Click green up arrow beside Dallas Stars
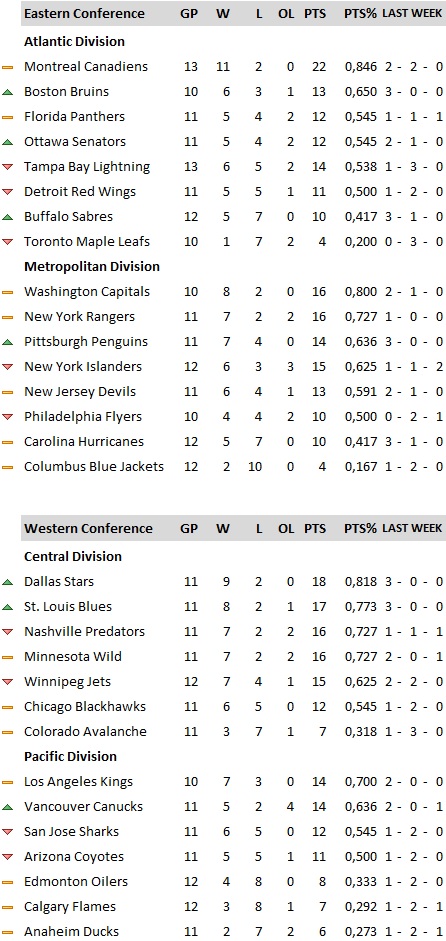Viewport: 446px width, 941px height. pos(7,582)
